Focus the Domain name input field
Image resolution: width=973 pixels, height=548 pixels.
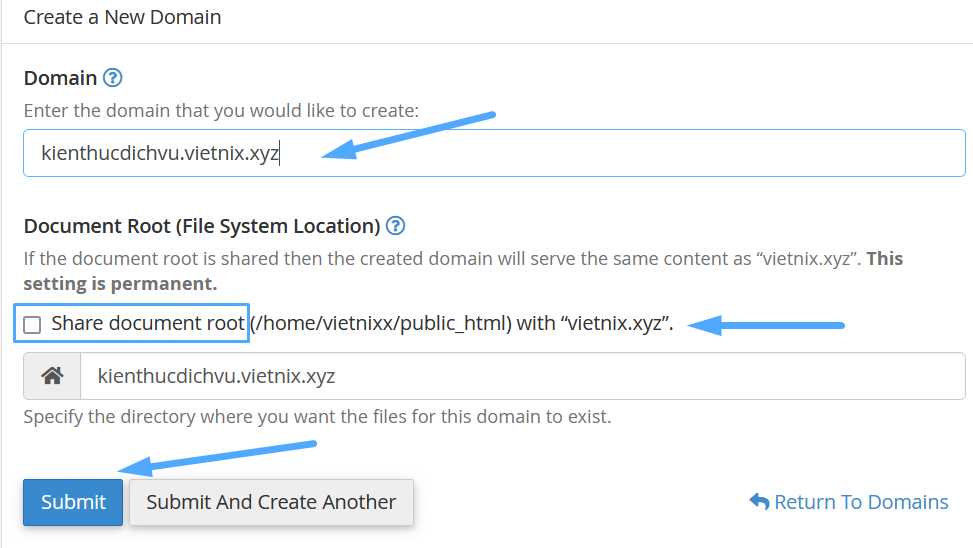point(600,153)
